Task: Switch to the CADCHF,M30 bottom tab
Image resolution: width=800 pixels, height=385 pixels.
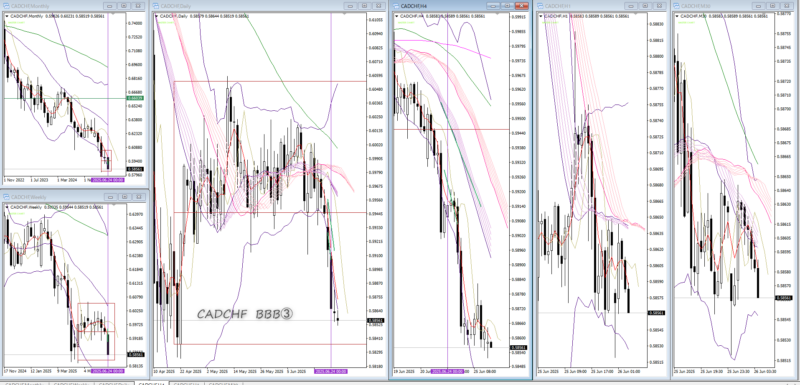Action: 224,383
